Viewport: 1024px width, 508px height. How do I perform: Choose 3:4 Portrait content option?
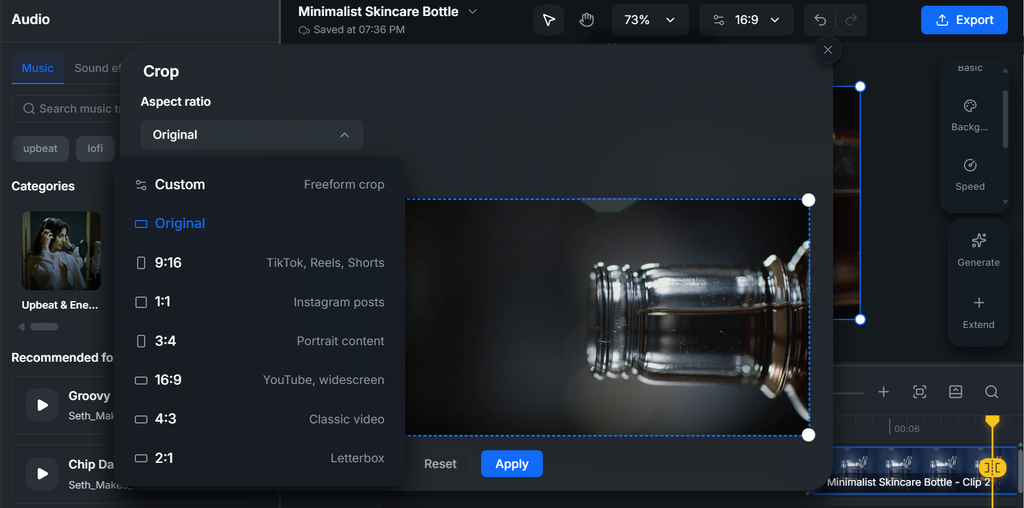(259, 341)
